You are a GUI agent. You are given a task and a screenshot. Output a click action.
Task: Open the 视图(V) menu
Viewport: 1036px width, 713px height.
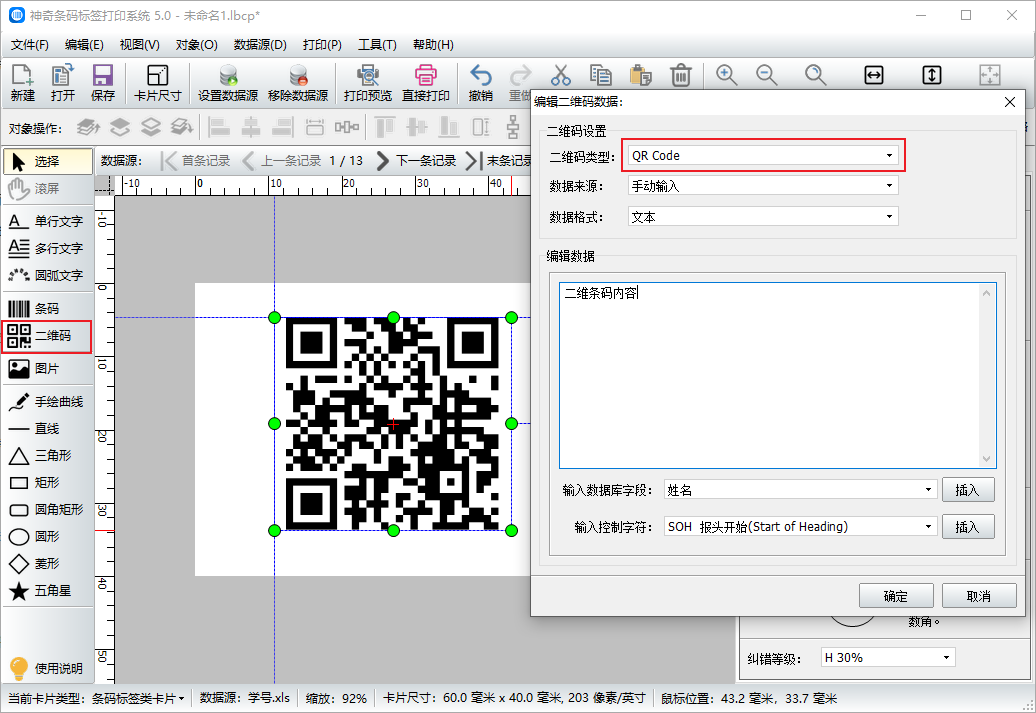[139, 44]
